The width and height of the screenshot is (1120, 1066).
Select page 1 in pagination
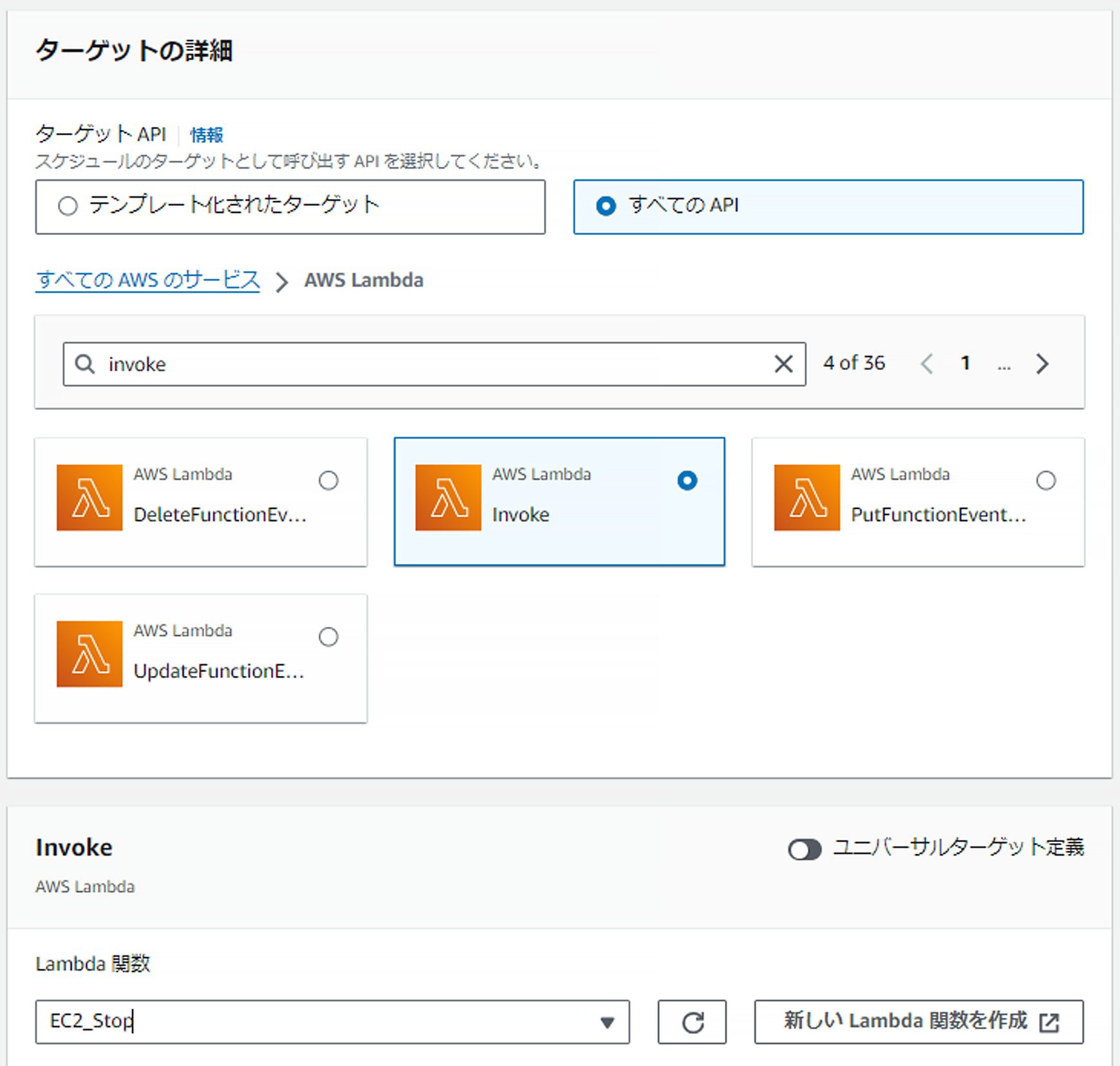(966, 363)
